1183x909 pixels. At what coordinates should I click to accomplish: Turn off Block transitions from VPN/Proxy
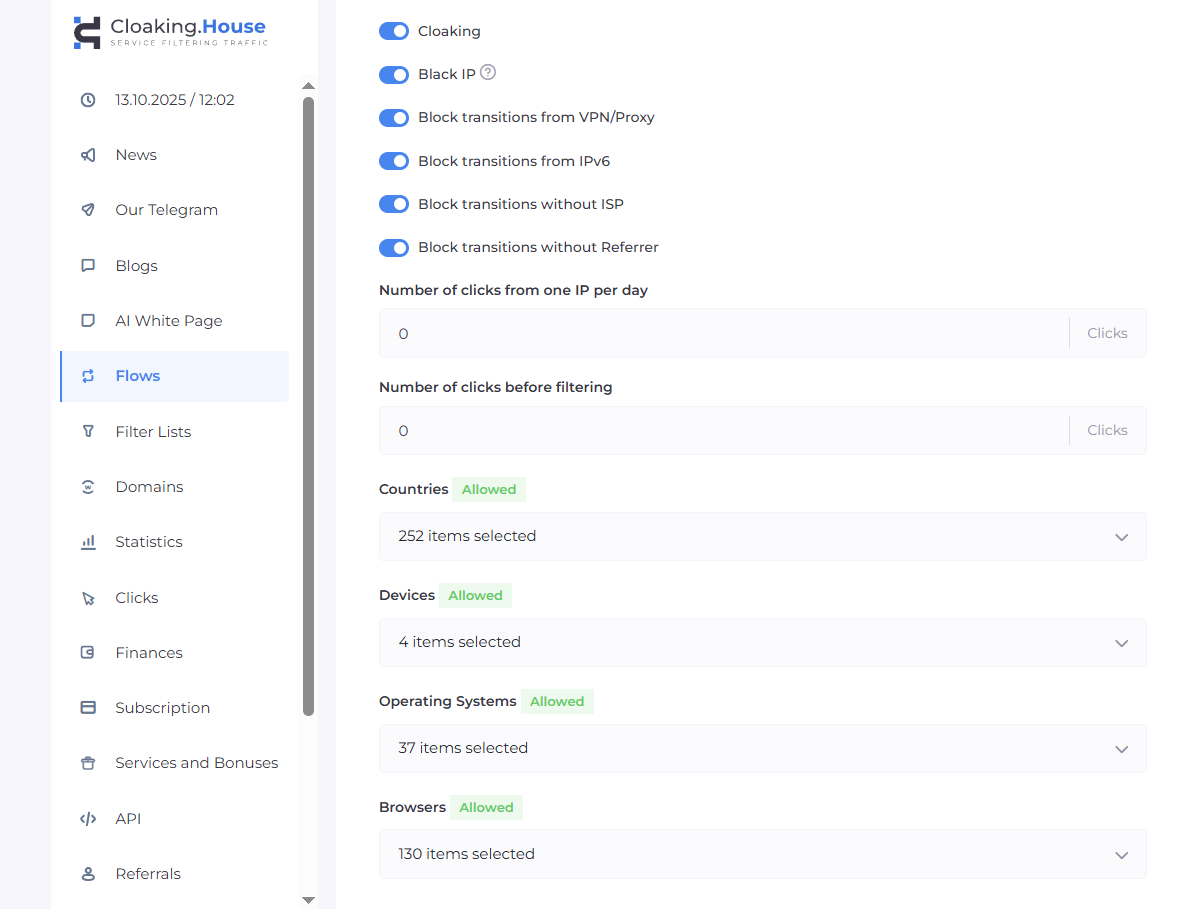394,118
